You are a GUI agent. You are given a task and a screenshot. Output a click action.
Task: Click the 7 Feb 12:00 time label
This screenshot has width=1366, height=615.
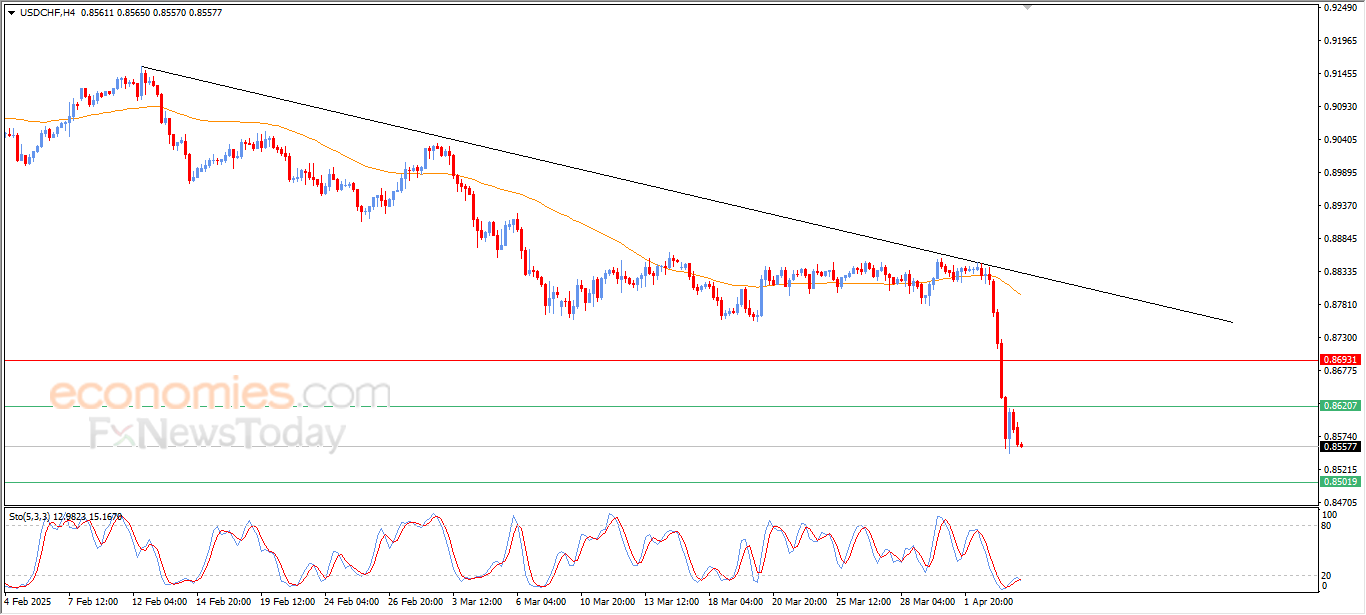pos(91,602)
